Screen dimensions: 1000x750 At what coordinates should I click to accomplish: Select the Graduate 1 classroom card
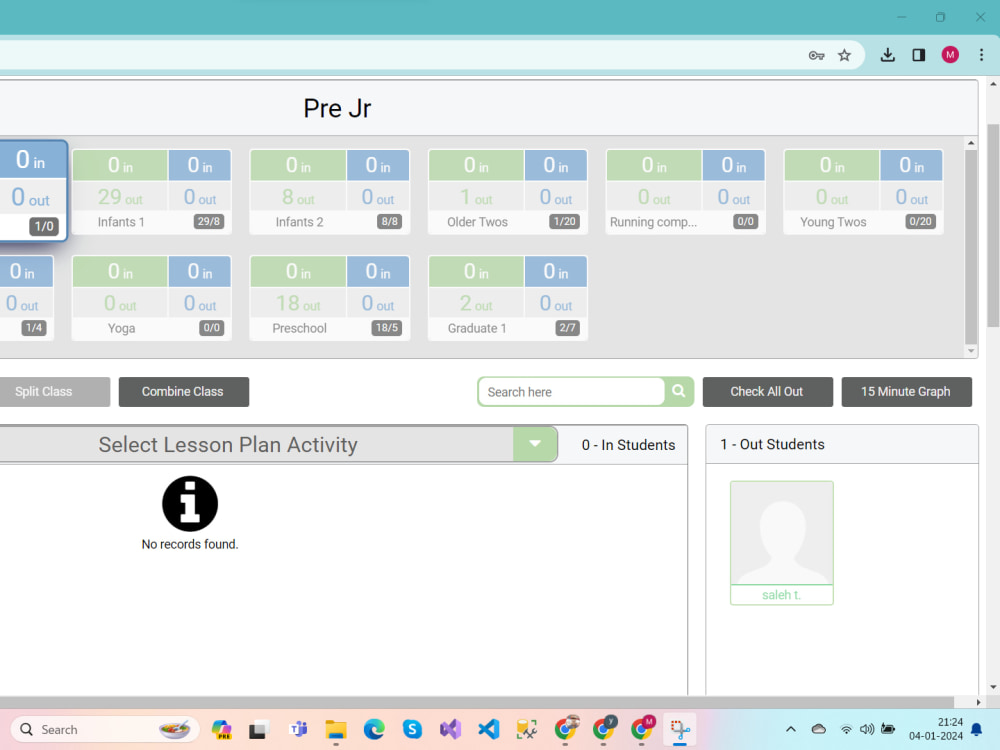click(x=508, y=298)
